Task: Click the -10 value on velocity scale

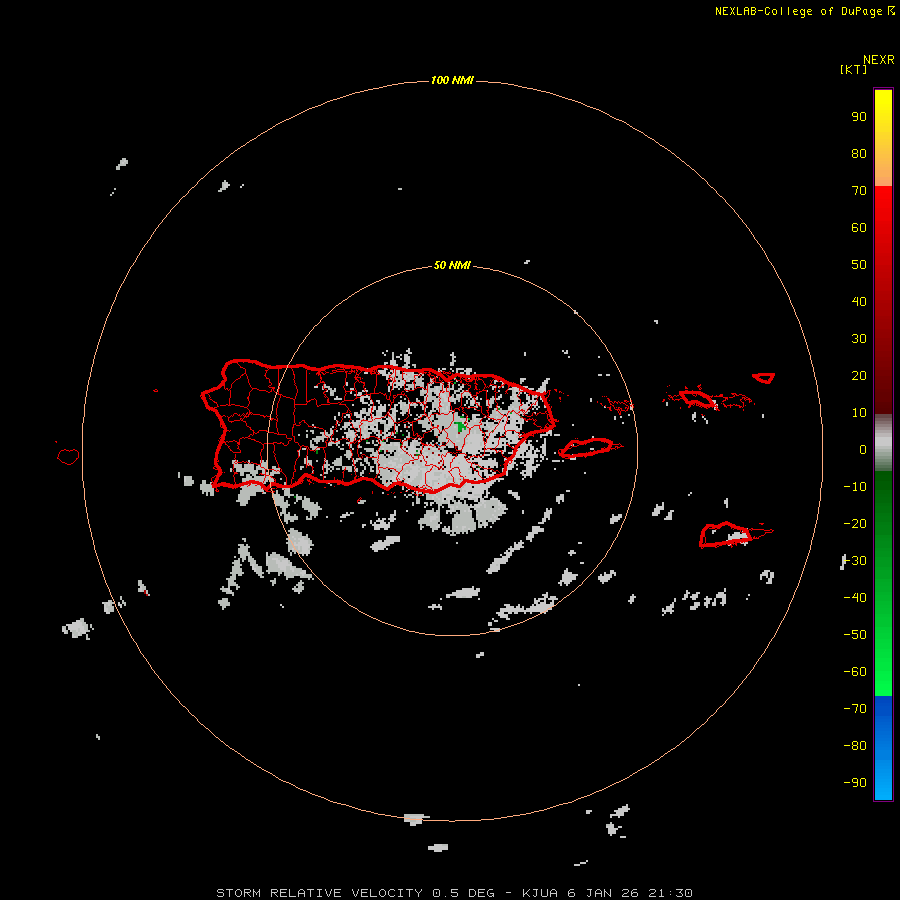Action: tap(855, 487)
